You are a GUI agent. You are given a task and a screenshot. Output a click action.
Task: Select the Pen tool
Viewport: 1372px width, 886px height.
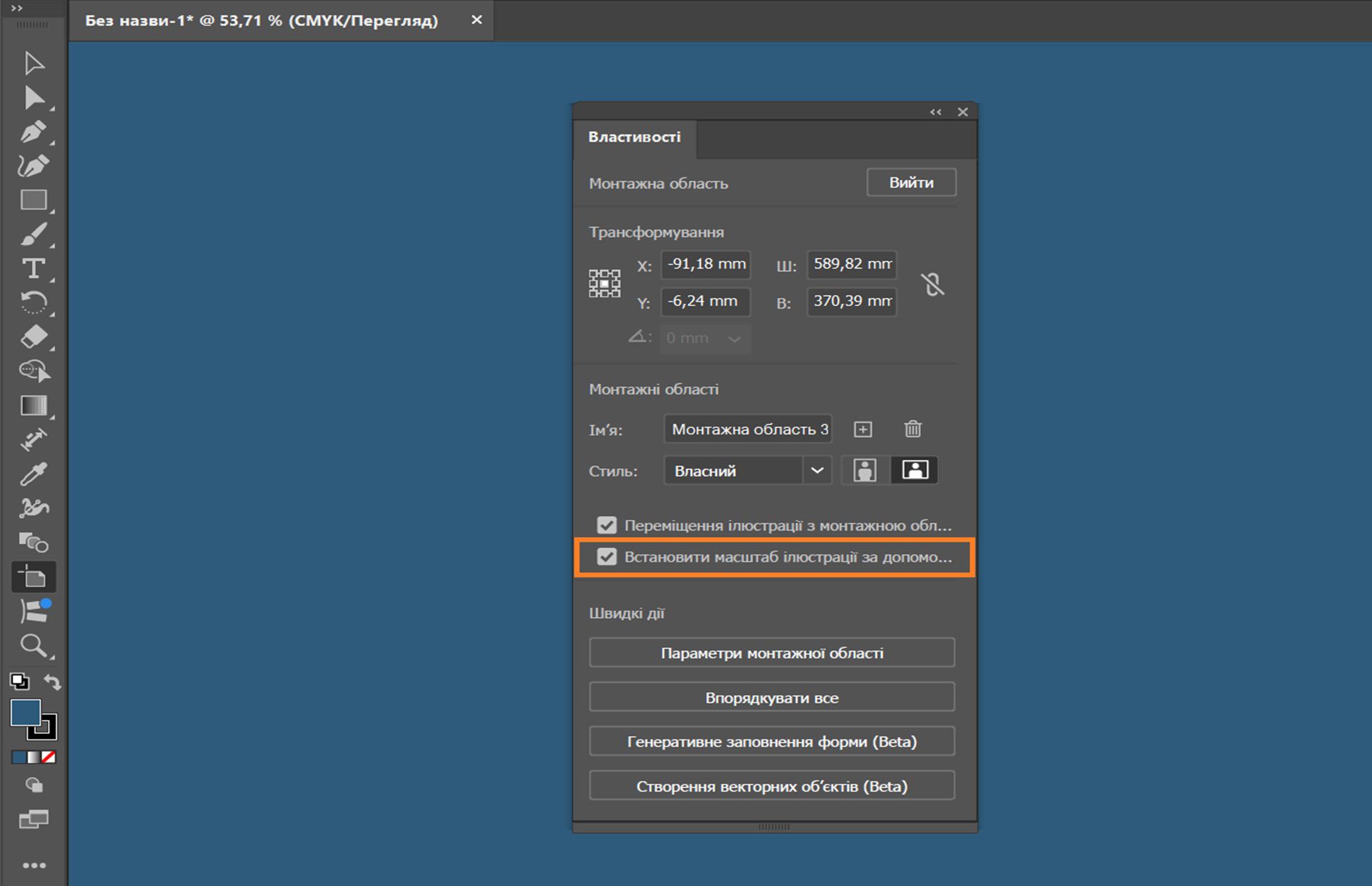pyautogui.click(x=34, y=132)
